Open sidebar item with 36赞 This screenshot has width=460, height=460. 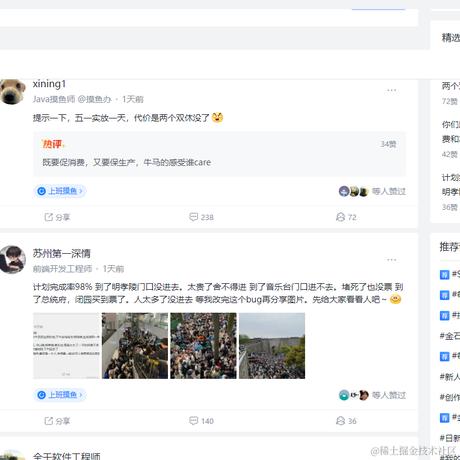(451, 192)
